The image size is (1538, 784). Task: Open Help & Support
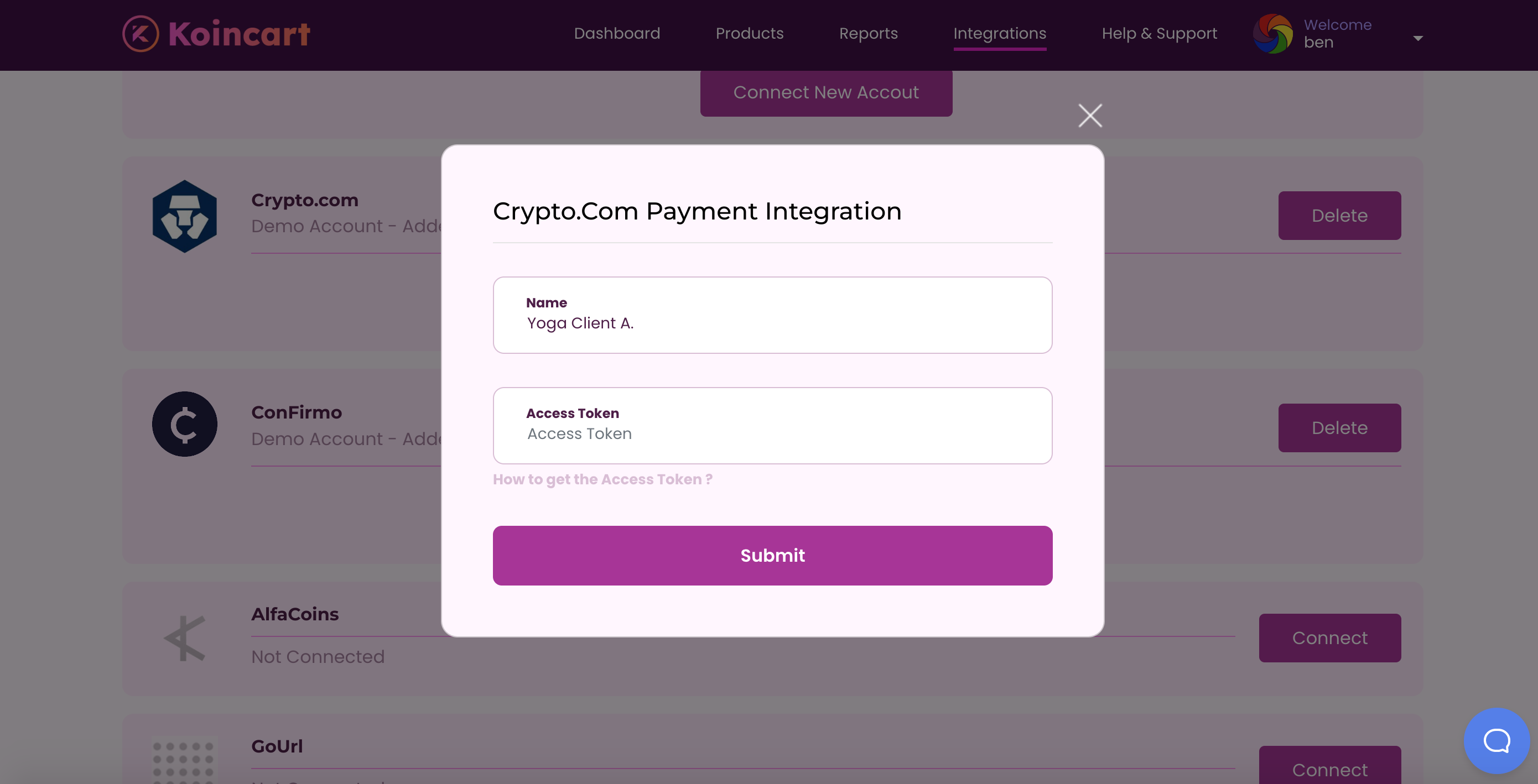(x=1159, y=33)
